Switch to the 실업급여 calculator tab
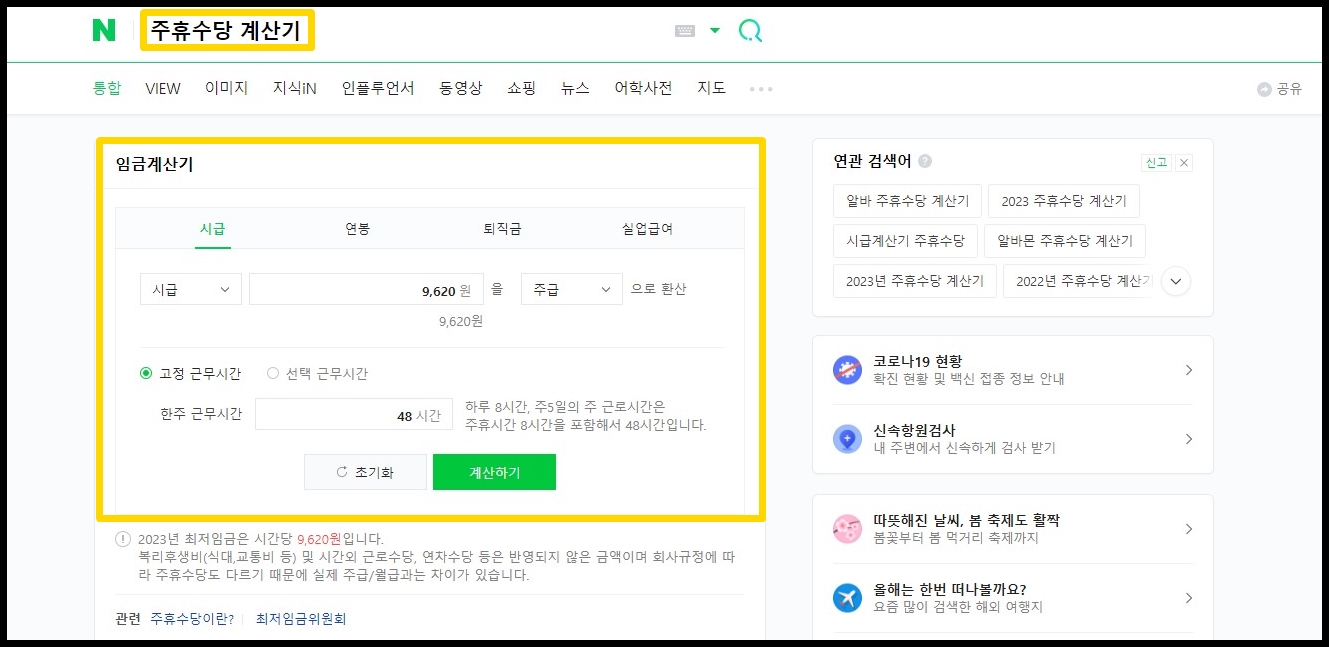Viewport: 1329px width, 647px height. [647, 228]
